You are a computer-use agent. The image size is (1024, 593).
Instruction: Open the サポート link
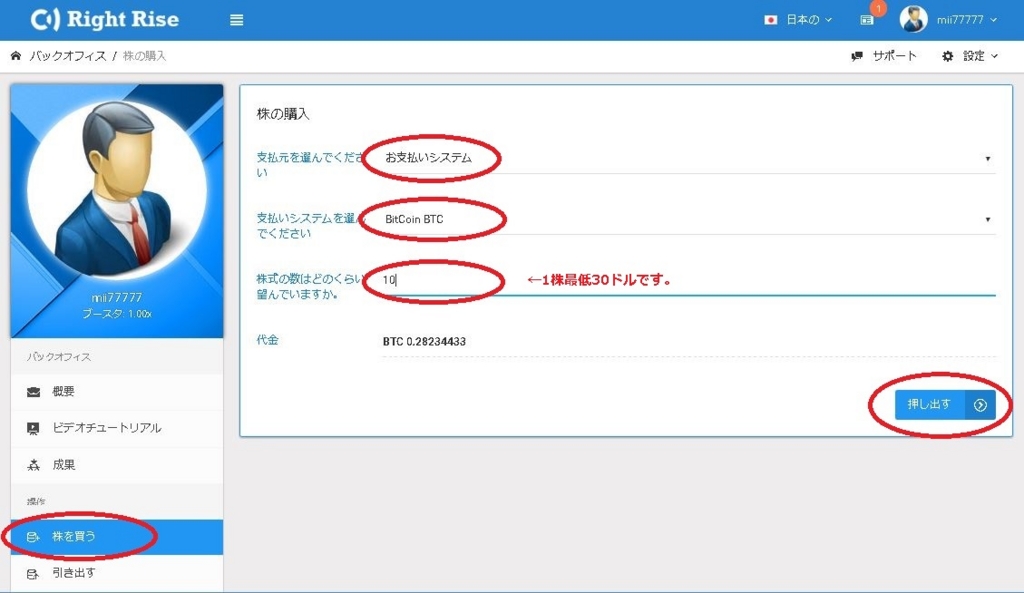(884, 56)
